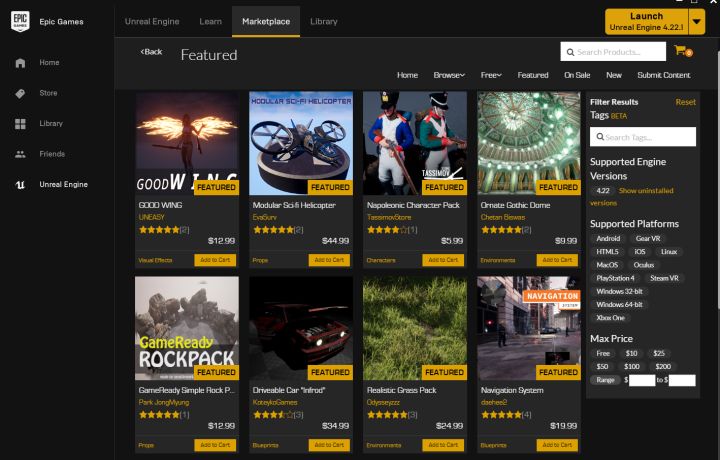
Task: Toggle the iOS platform filter
Action: [640, 252]
